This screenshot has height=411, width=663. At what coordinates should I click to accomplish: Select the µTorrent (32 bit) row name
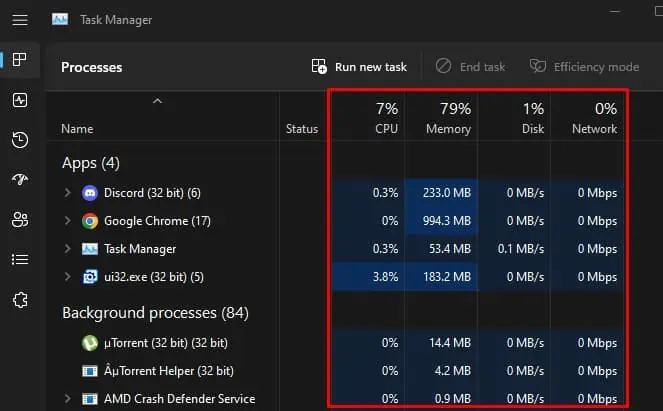166,343
